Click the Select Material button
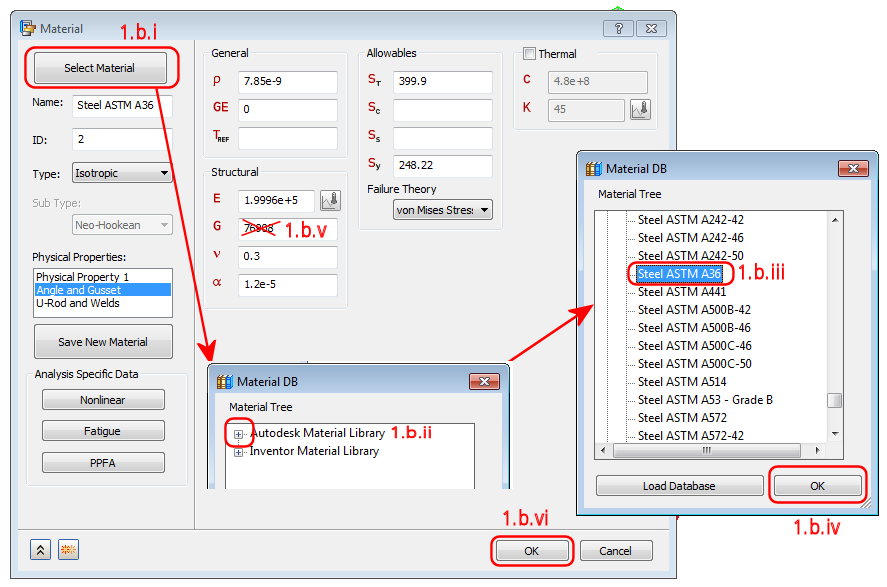This screenshot has height=587, width=887. (x=100, y=68)
